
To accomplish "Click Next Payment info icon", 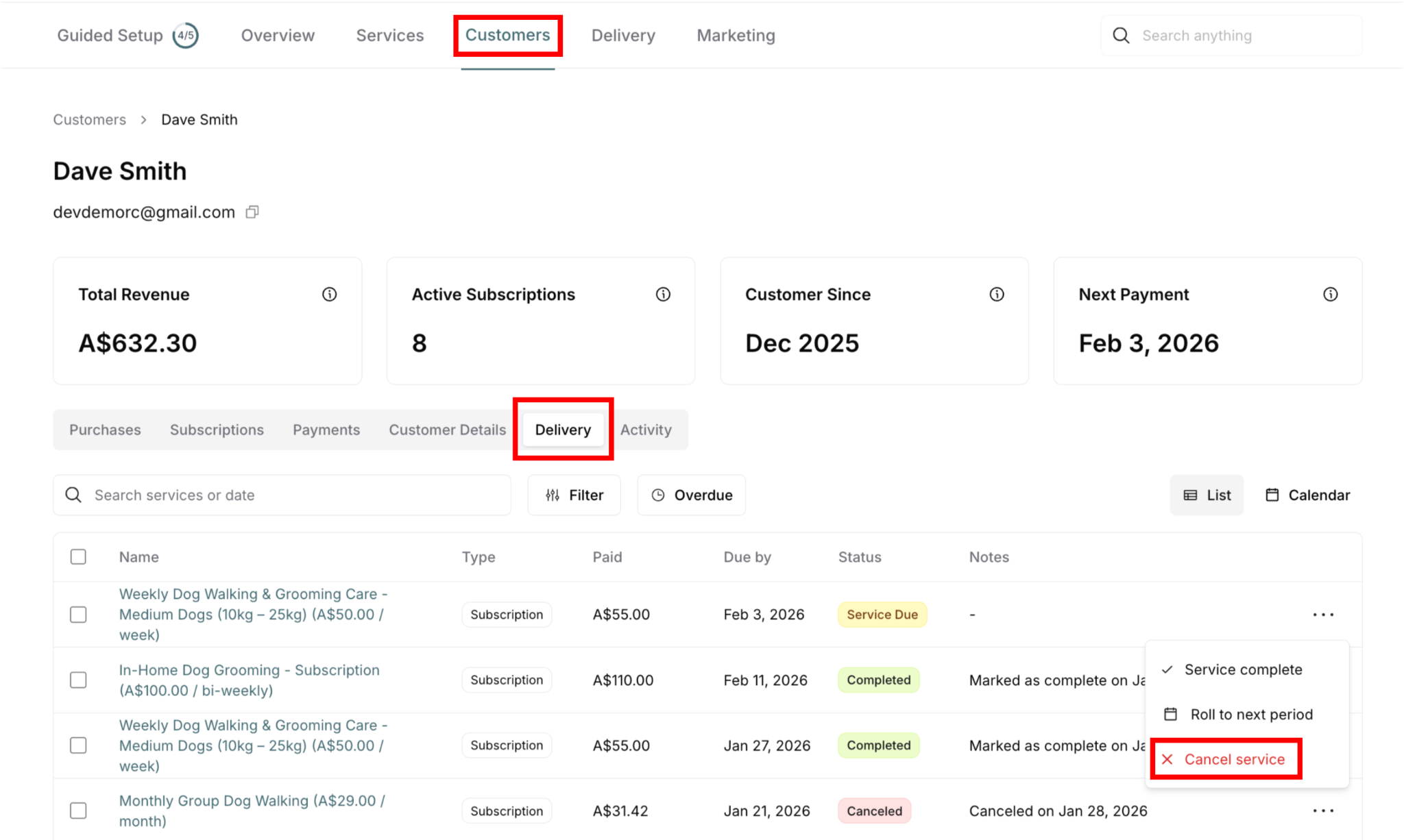I will click(1330, 295).
